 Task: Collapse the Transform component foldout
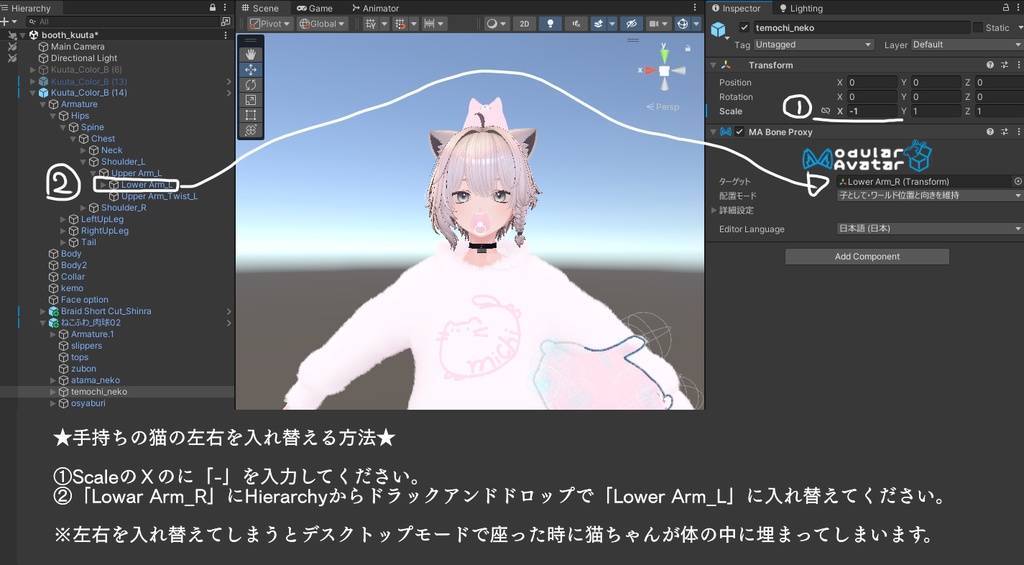pos(714,65)
